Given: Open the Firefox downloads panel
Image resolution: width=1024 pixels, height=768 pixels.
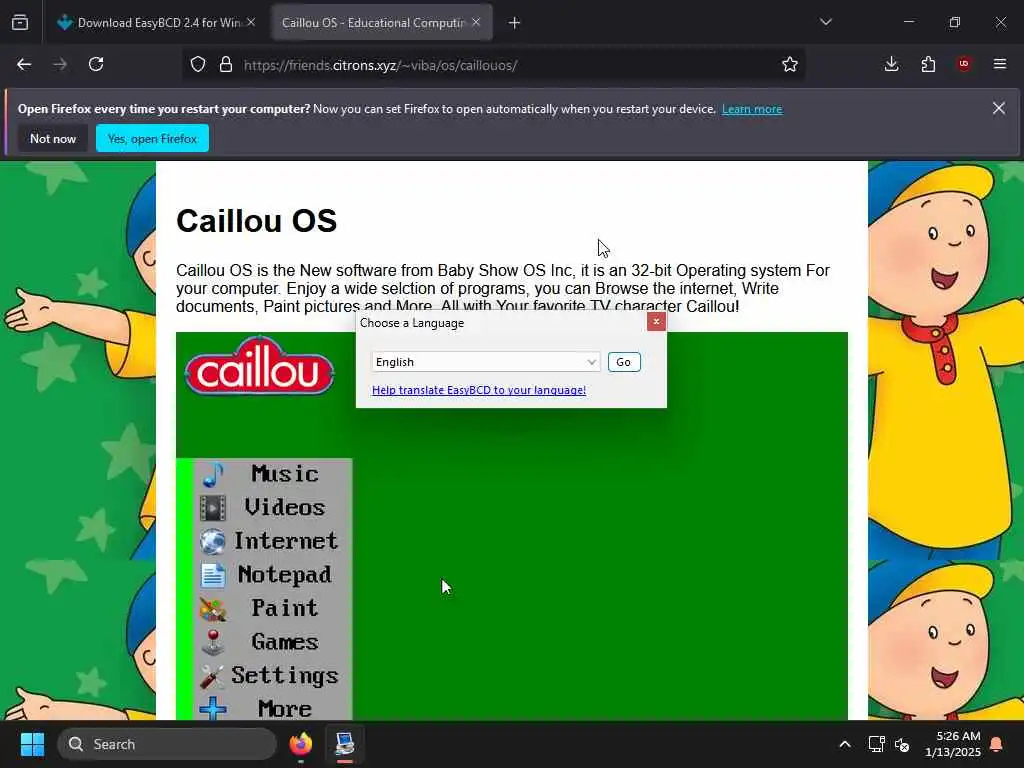Looking at the screenshot, I should (891, 64).
